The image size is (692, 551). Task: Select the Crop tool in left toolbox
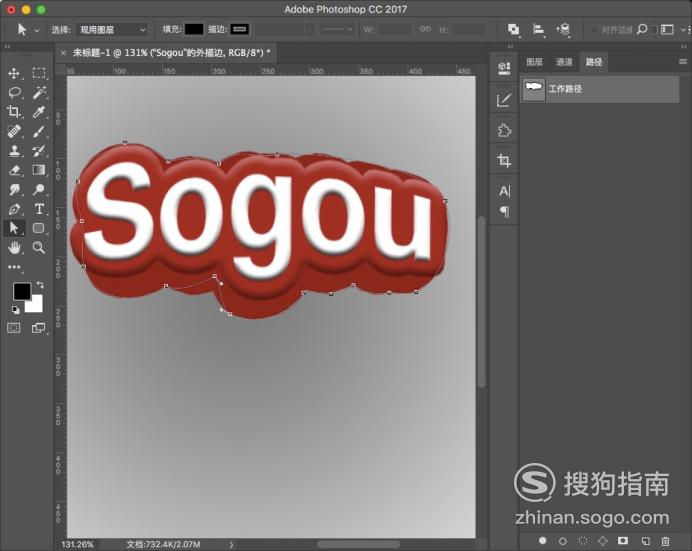pos(14,112)
